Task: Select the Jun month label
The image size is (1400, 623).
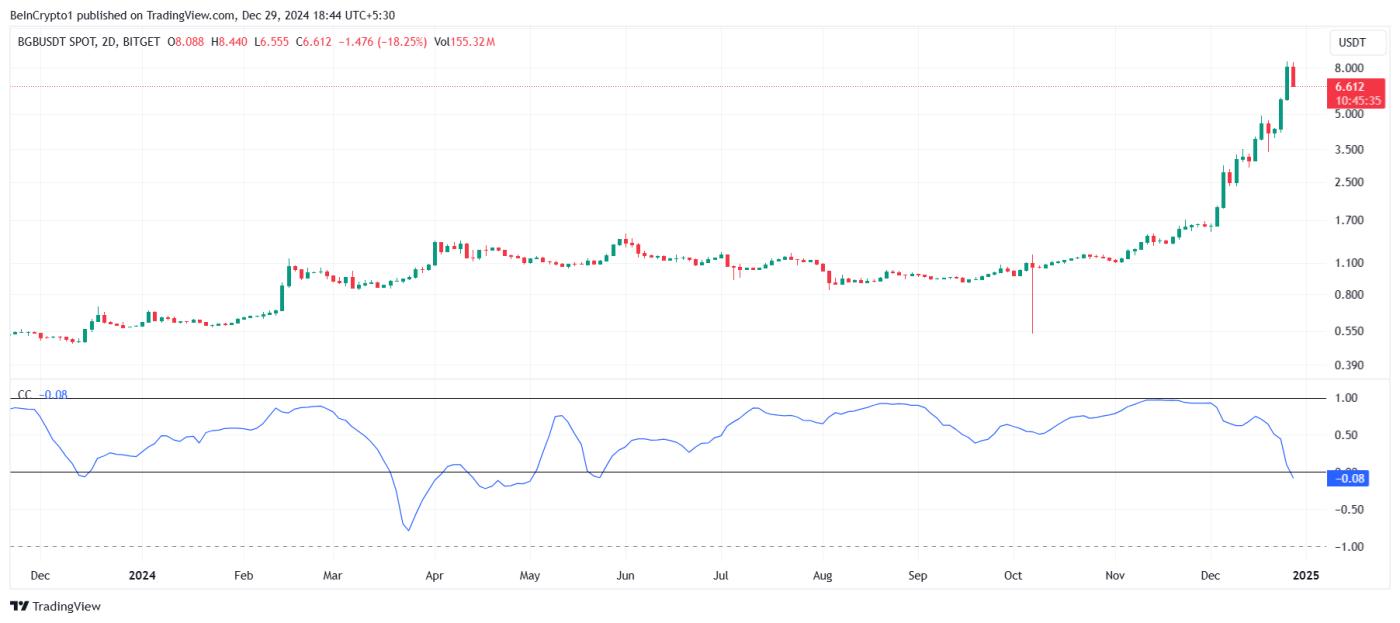Action: pos(625,576)
